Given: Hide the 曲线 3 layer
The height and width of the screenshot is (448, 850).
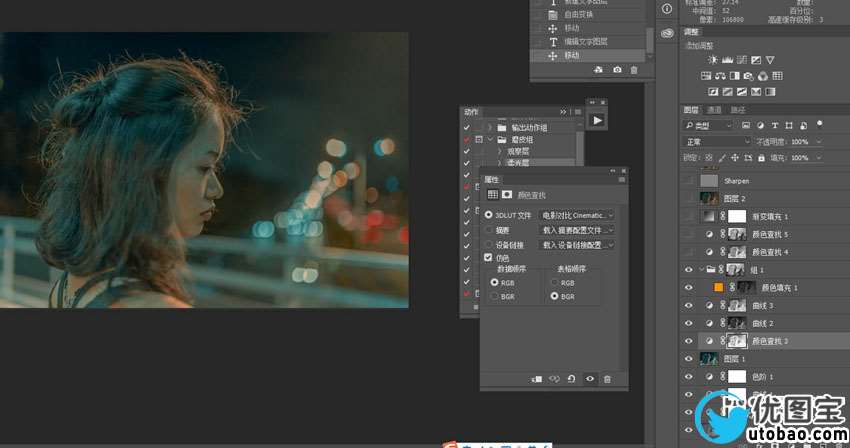Looking at the screenshot, I should [x=688, y=305].
